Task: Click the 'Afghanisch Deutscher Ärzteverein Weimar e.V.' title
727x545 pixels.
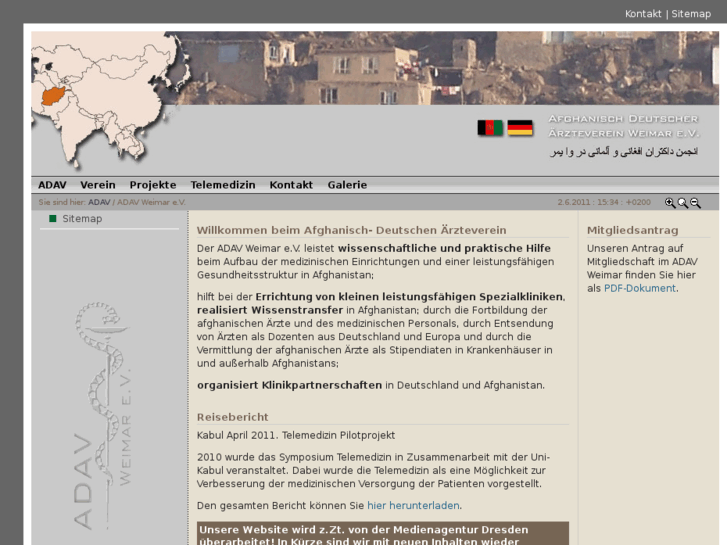Action: click(x=624, y=126)
